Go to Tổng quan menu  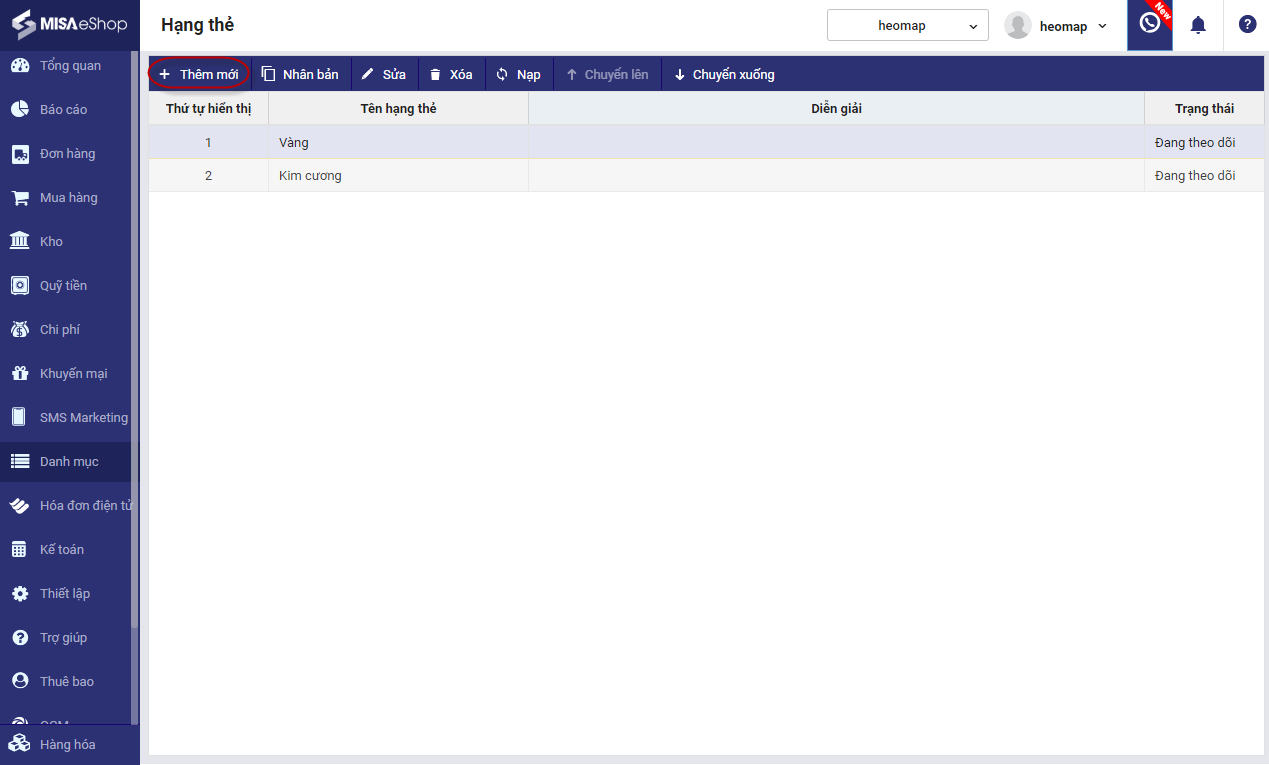[x=70, y=66]
